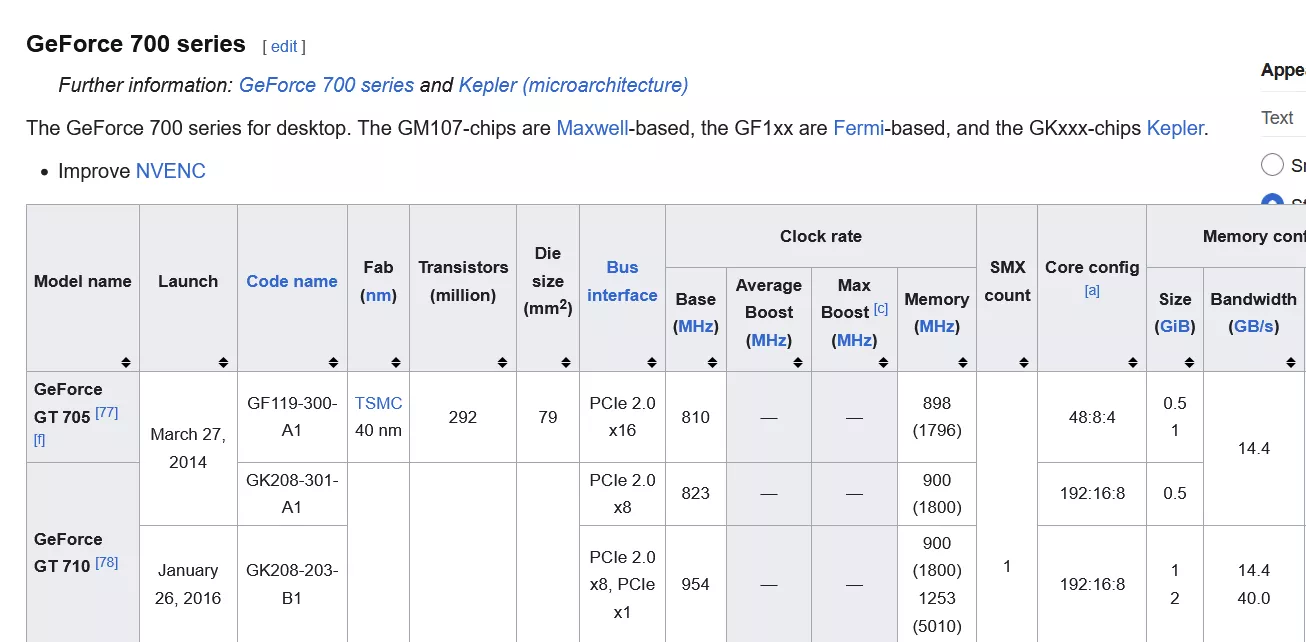Follow the TSMC link in Fab cell
The height and width of the screenshot is (642, 1306).
[x=378, y=403]
